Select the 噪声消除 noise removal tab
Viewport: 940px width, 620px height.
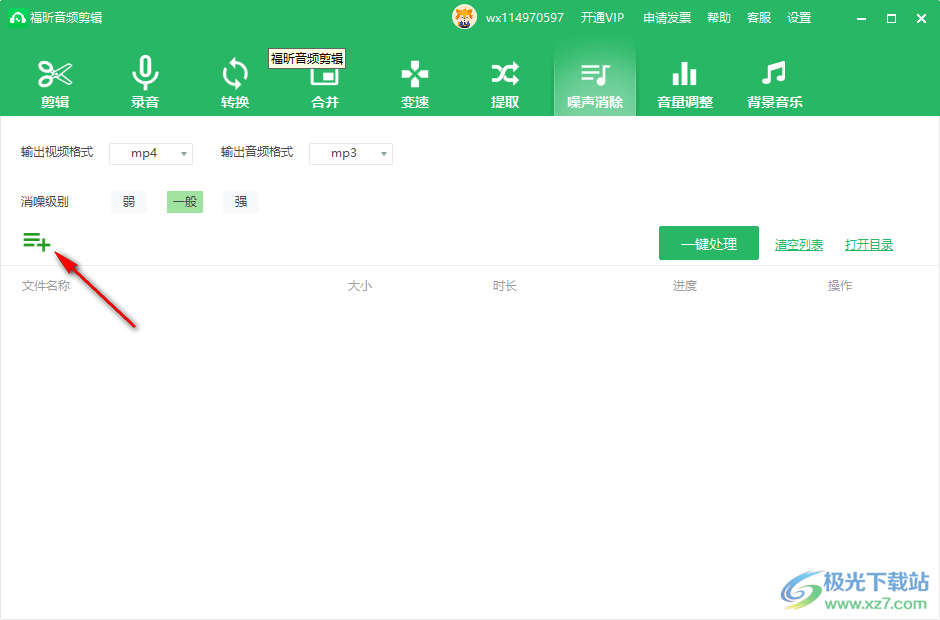click(595, 83)
